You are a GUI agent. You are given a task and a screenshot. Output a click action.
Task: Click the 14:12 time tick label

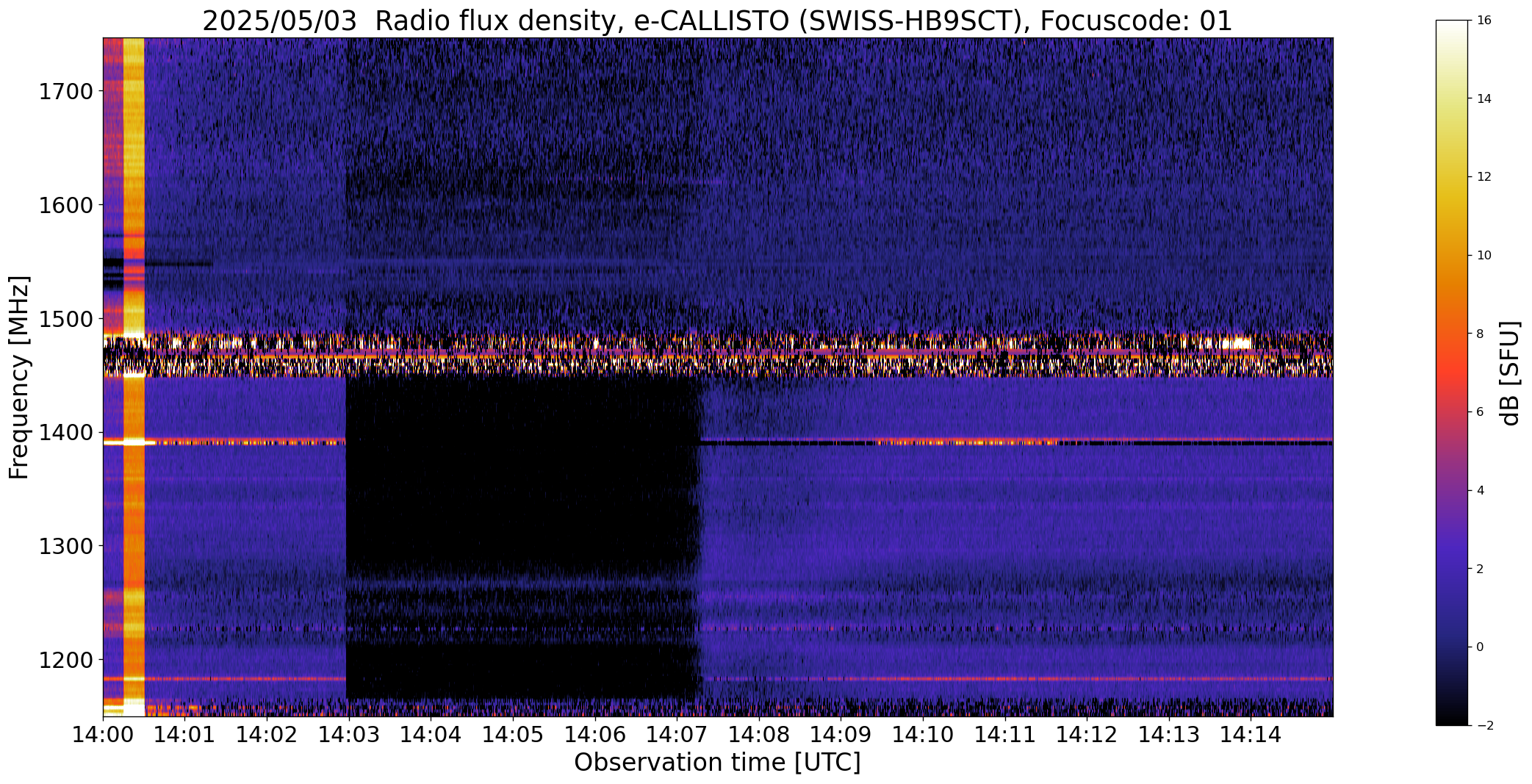tap(1087, 734)
